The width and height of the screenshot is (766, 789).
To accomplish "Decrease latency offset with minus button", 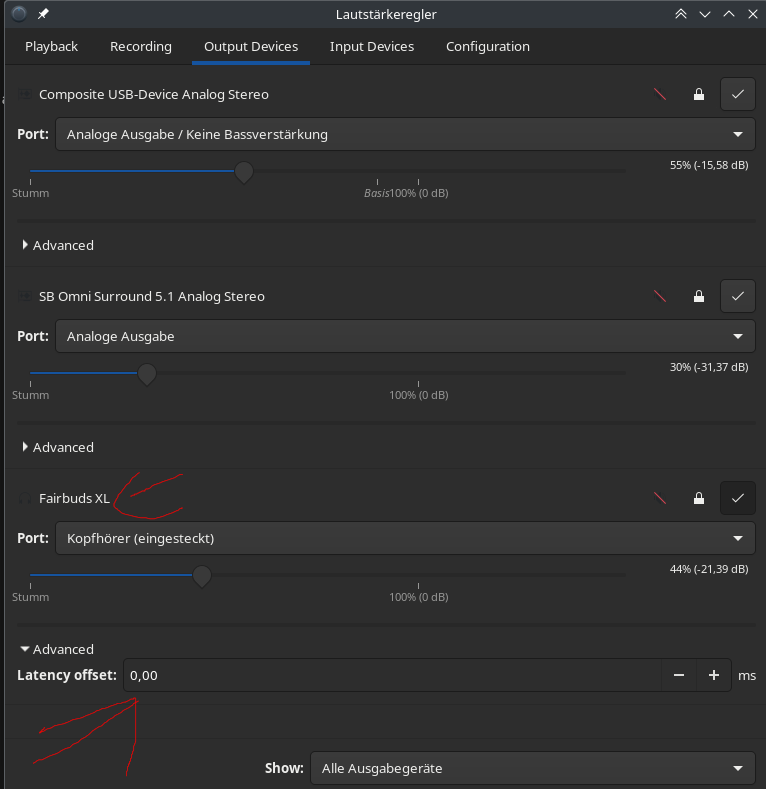I will pyautogui.click(x=679, y=675).
